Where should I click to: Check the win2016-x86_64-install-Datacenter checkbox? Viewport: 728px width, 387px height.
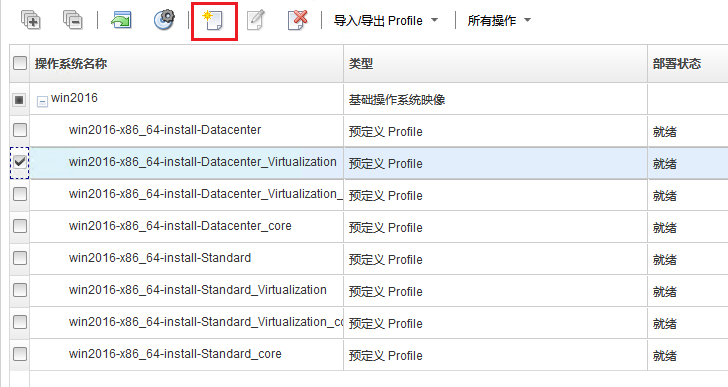tap(20, 130)
